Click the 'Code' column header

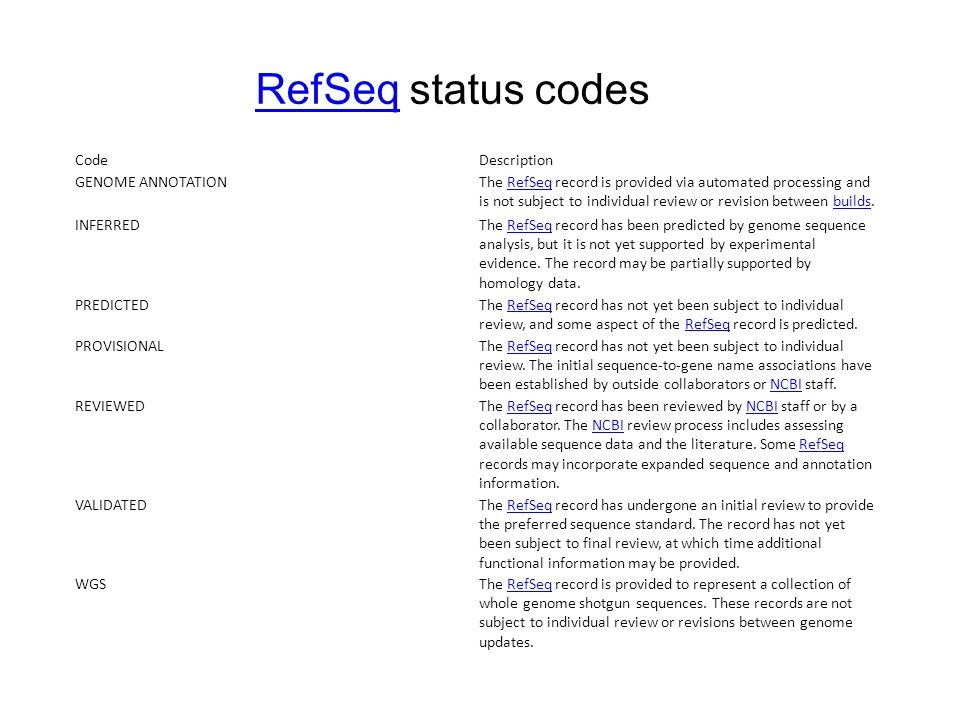[x=91, y=160]
